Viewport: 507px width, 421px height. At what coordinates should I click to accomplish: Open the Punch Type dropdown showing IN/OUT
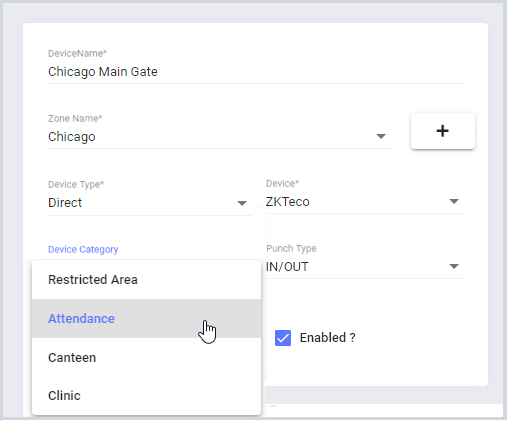pyautogui.click(x=365, y=267)
